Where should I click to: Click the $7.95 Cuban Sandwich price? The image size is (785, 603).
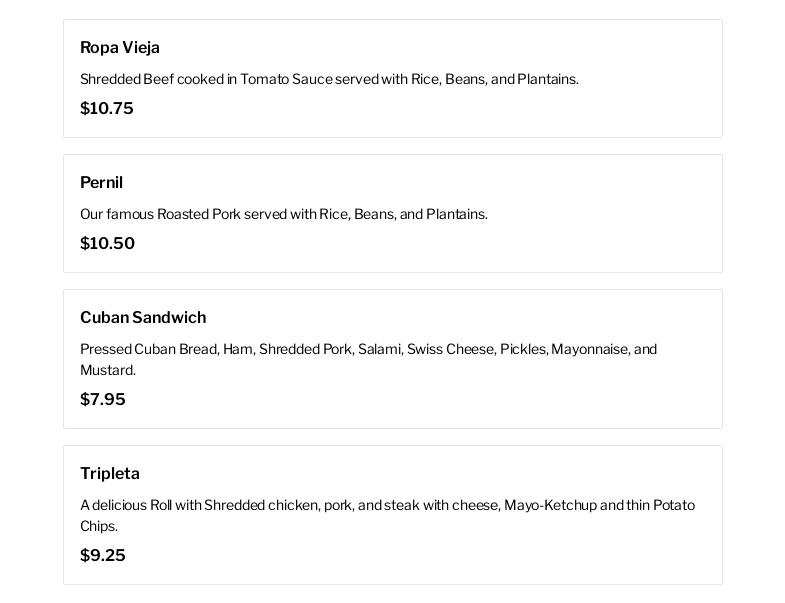[103, 400]
